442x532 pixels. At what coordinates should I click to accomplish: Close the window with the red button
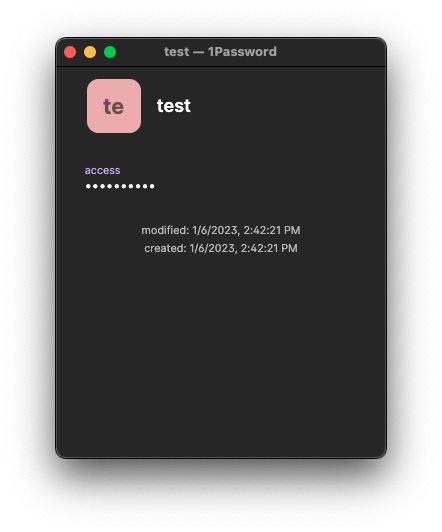coord(70,52)
